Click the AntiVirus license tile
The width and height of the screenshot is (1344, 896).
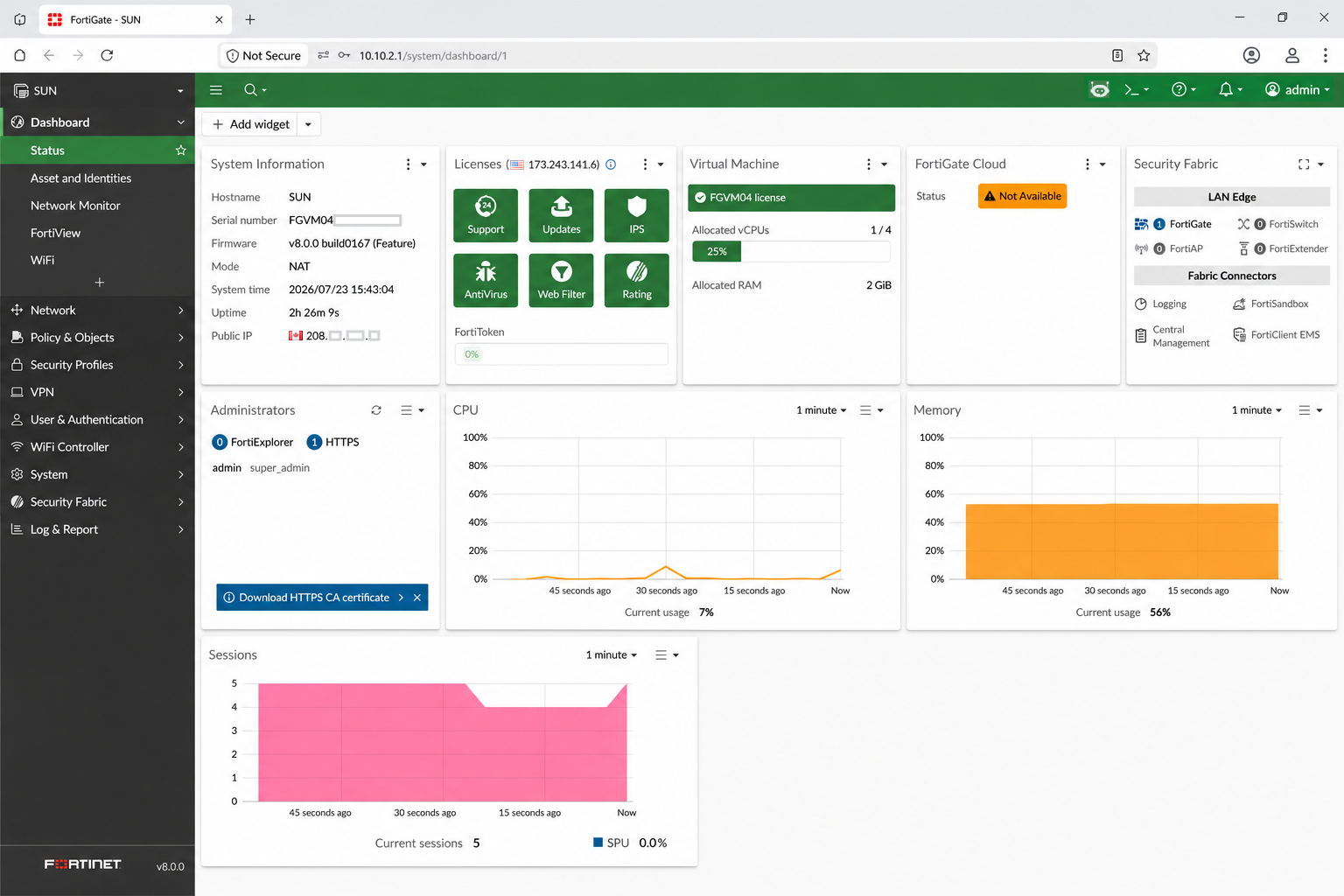click(486, 280)
